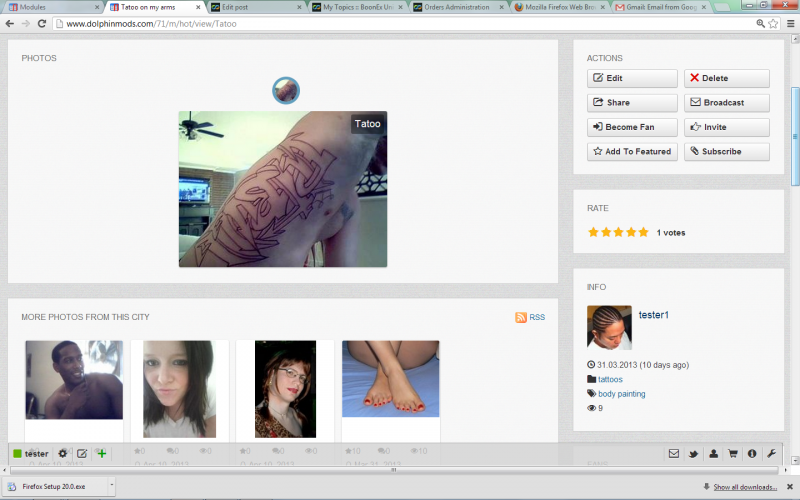Open tester1 profile link
800x500 pixels.
[x=654, y=315]
